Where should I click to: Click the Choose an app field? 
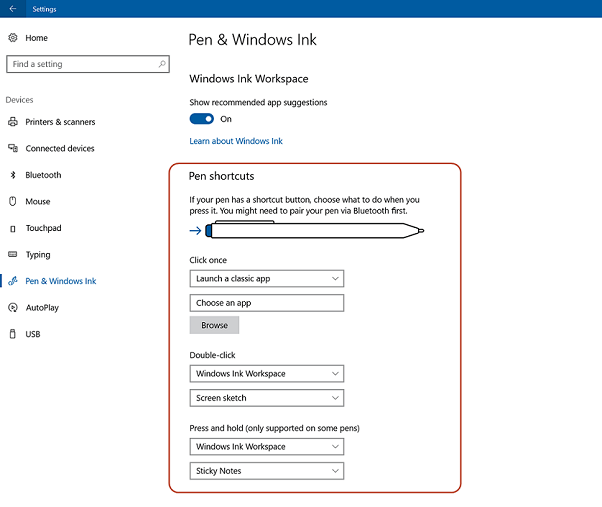[x=267, y=303]
